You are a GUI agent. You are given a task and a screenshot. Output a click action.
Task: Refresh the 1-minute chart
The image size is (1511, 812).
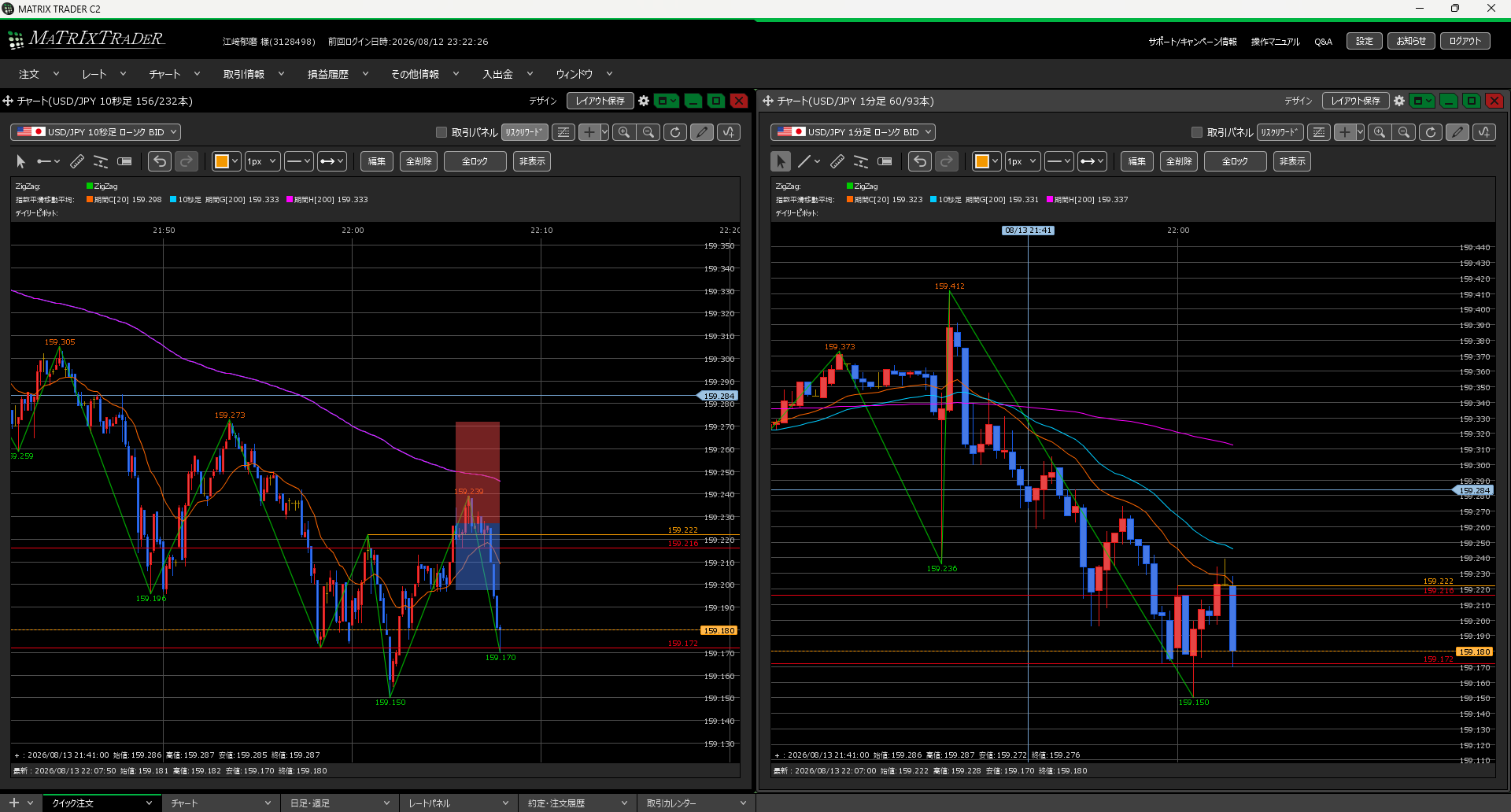1431,132
